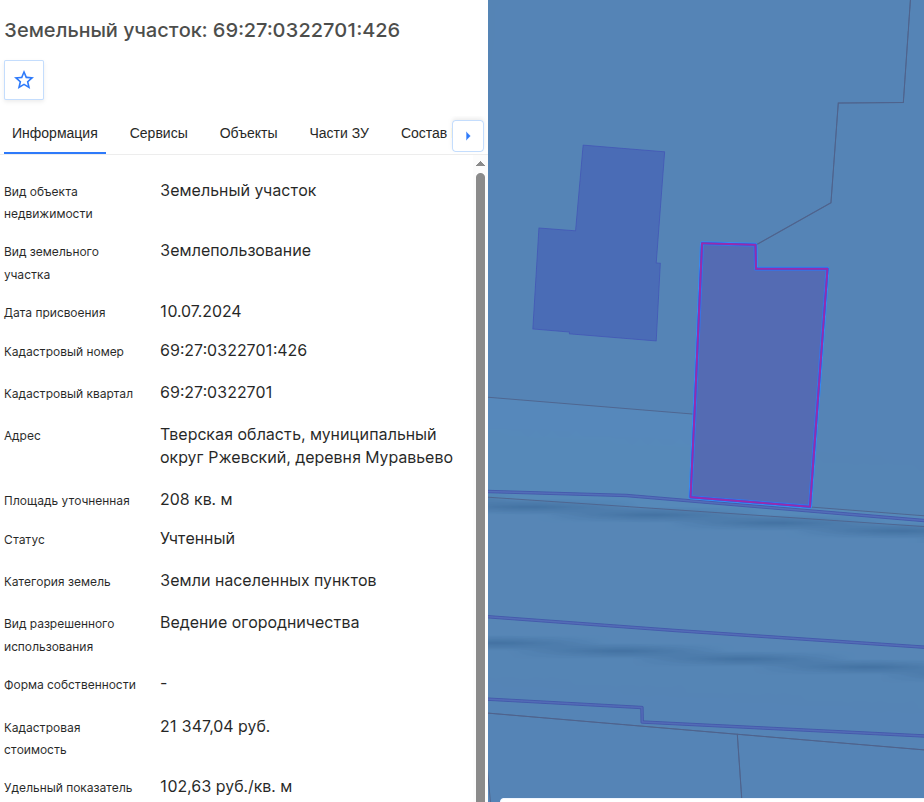This screenshot has width=924, height=802.
Task: Click cadastral cost 21 347,04 руб.
Action: coord(215,727)
